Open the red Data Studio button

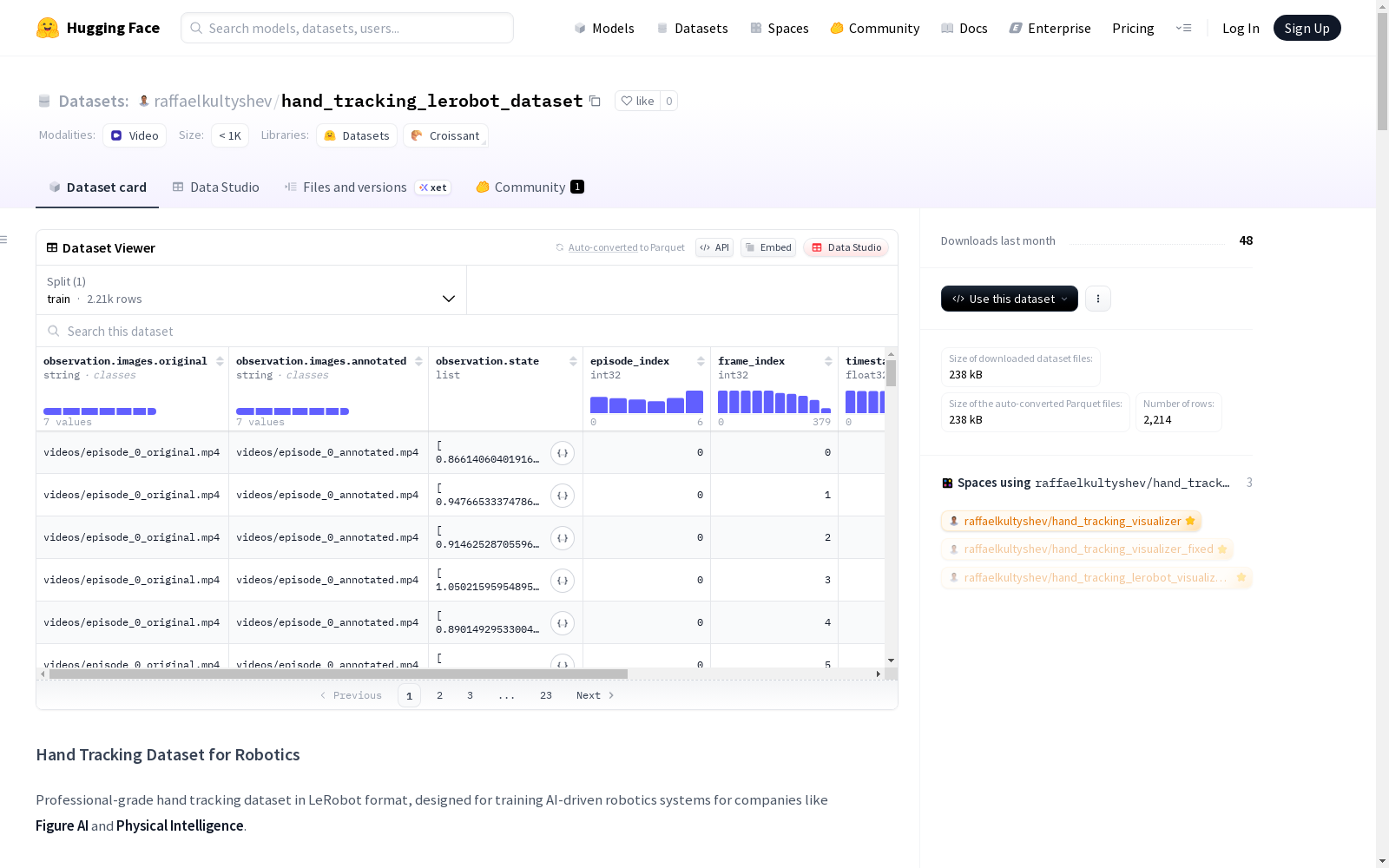pyautogui.click(x=846, y=247)
